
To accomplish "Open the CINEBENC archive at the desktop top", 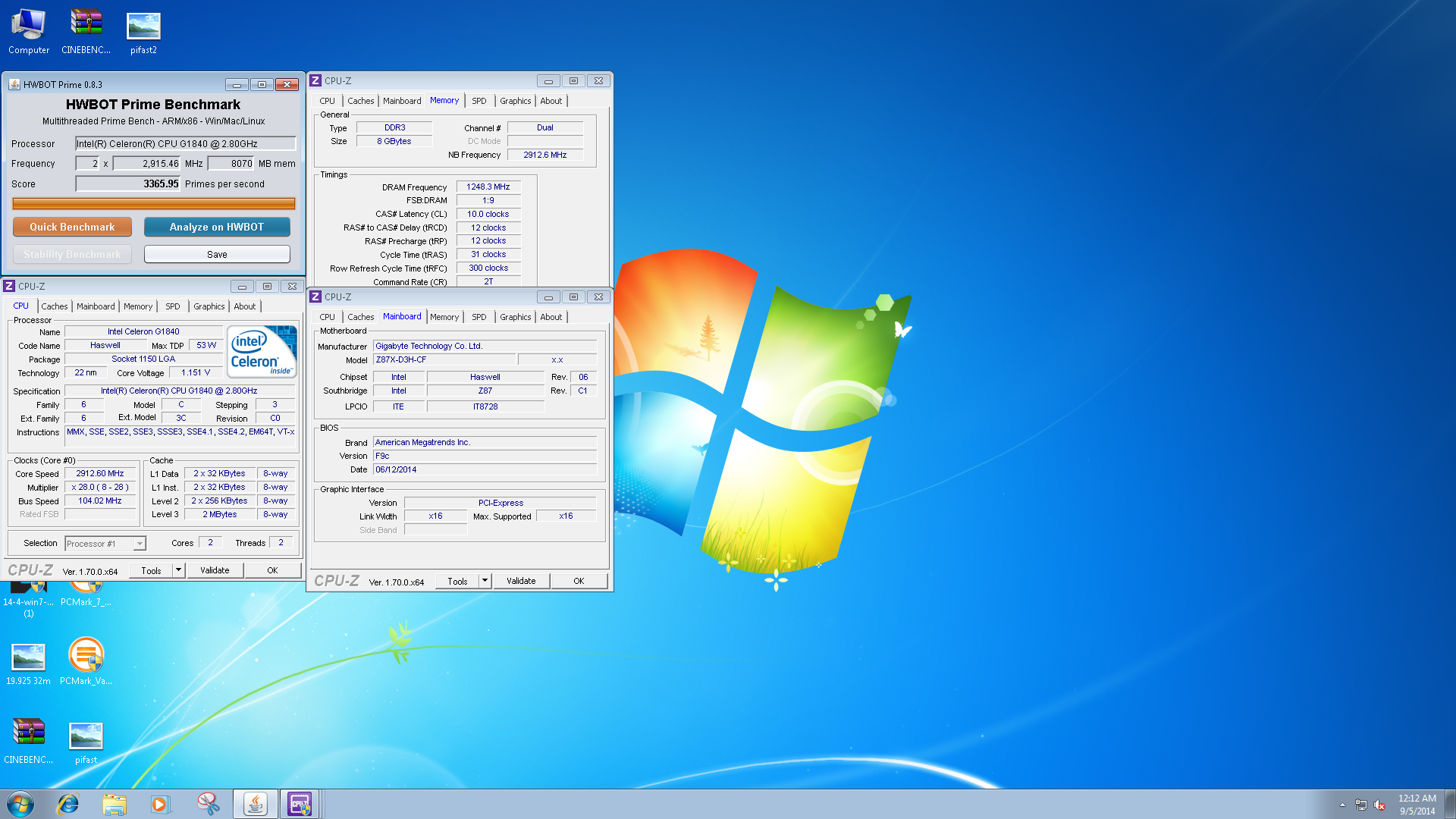I will coord(86,32).
